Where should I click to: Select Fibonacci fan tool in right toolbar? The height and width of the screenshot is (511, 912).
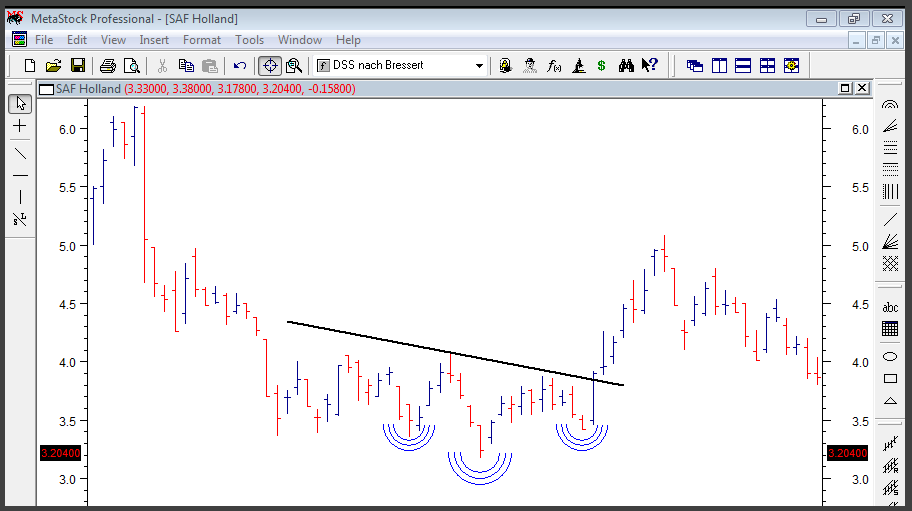click(x=890, y=126)
